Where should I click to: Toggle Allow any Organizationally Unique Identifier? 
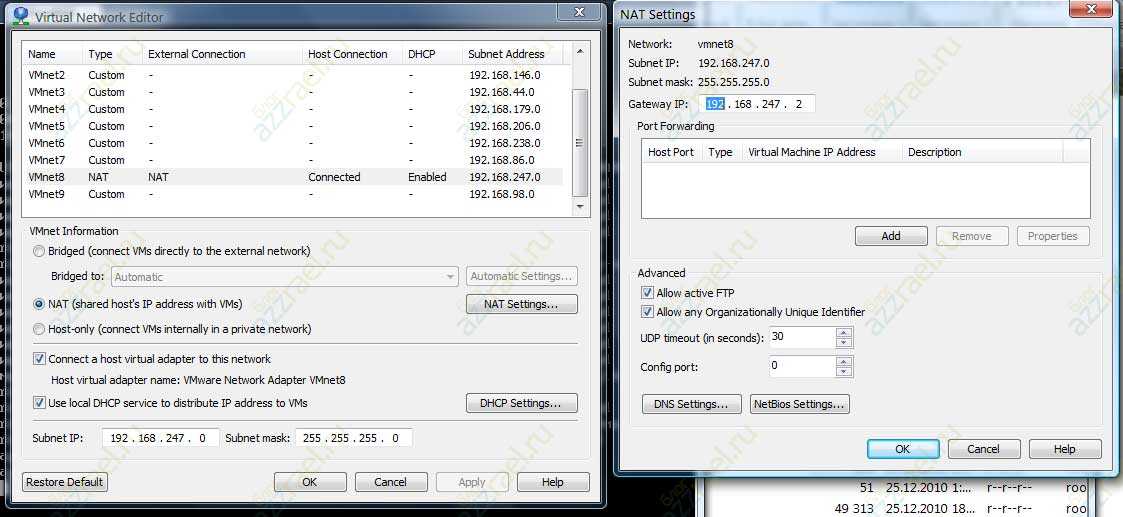click(x=647, y=312)
